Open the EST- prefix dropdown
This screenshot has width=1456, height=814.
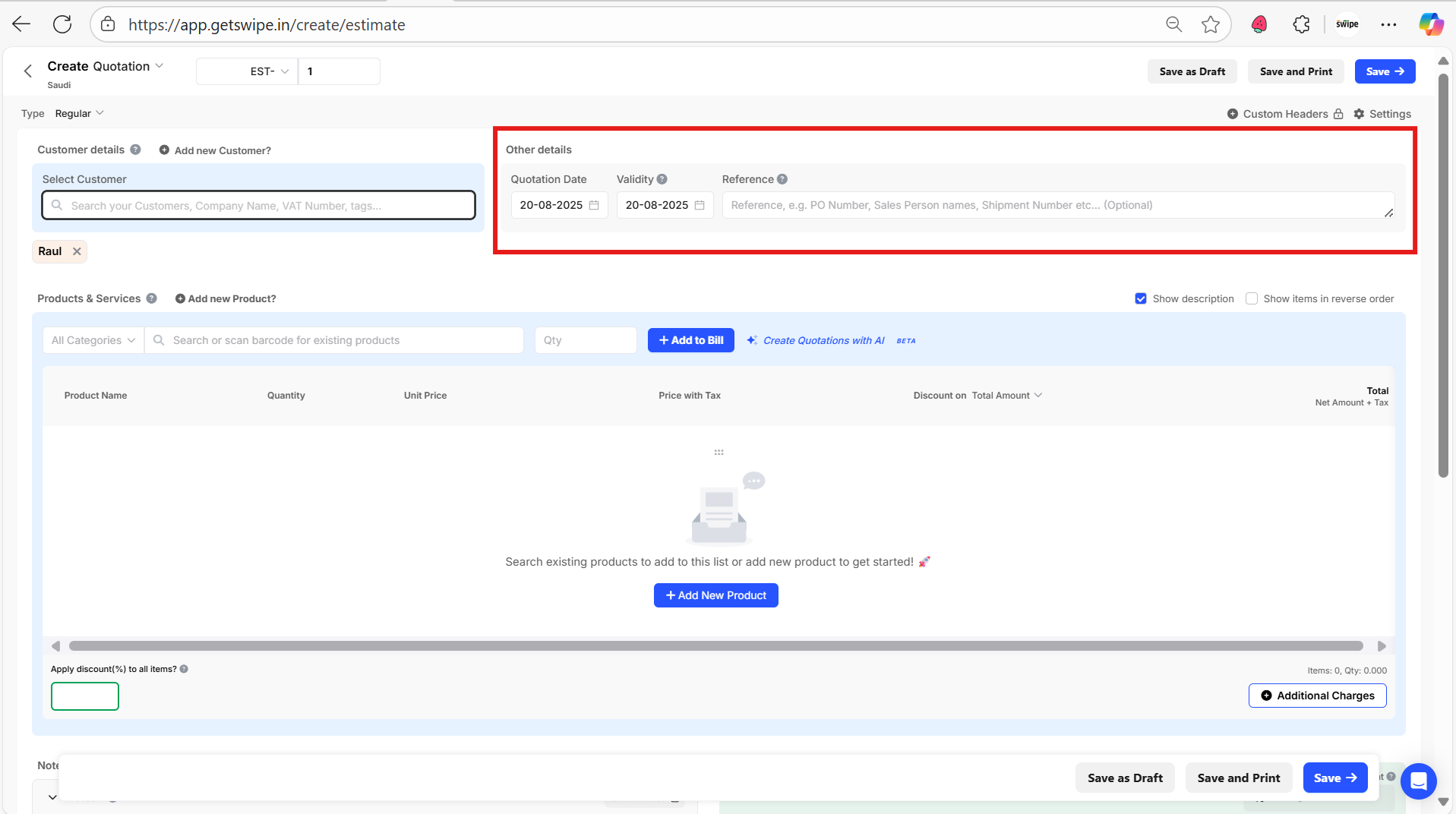[x=268, y=71]
